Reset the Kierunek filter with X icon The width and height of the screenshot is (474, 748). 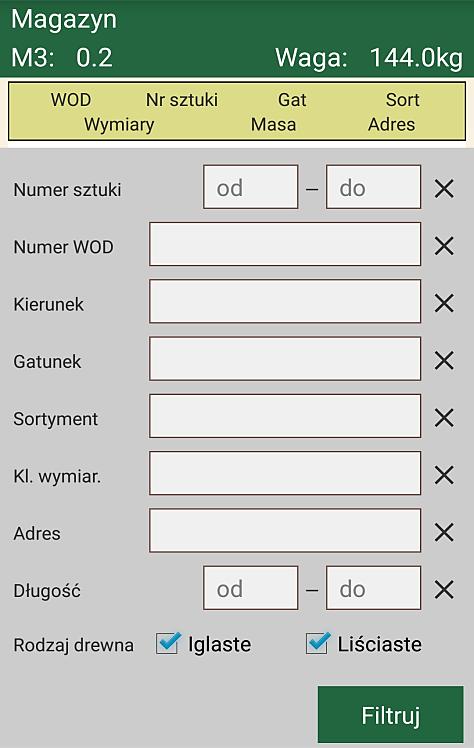pyautogui.click(x=444, y=303)
